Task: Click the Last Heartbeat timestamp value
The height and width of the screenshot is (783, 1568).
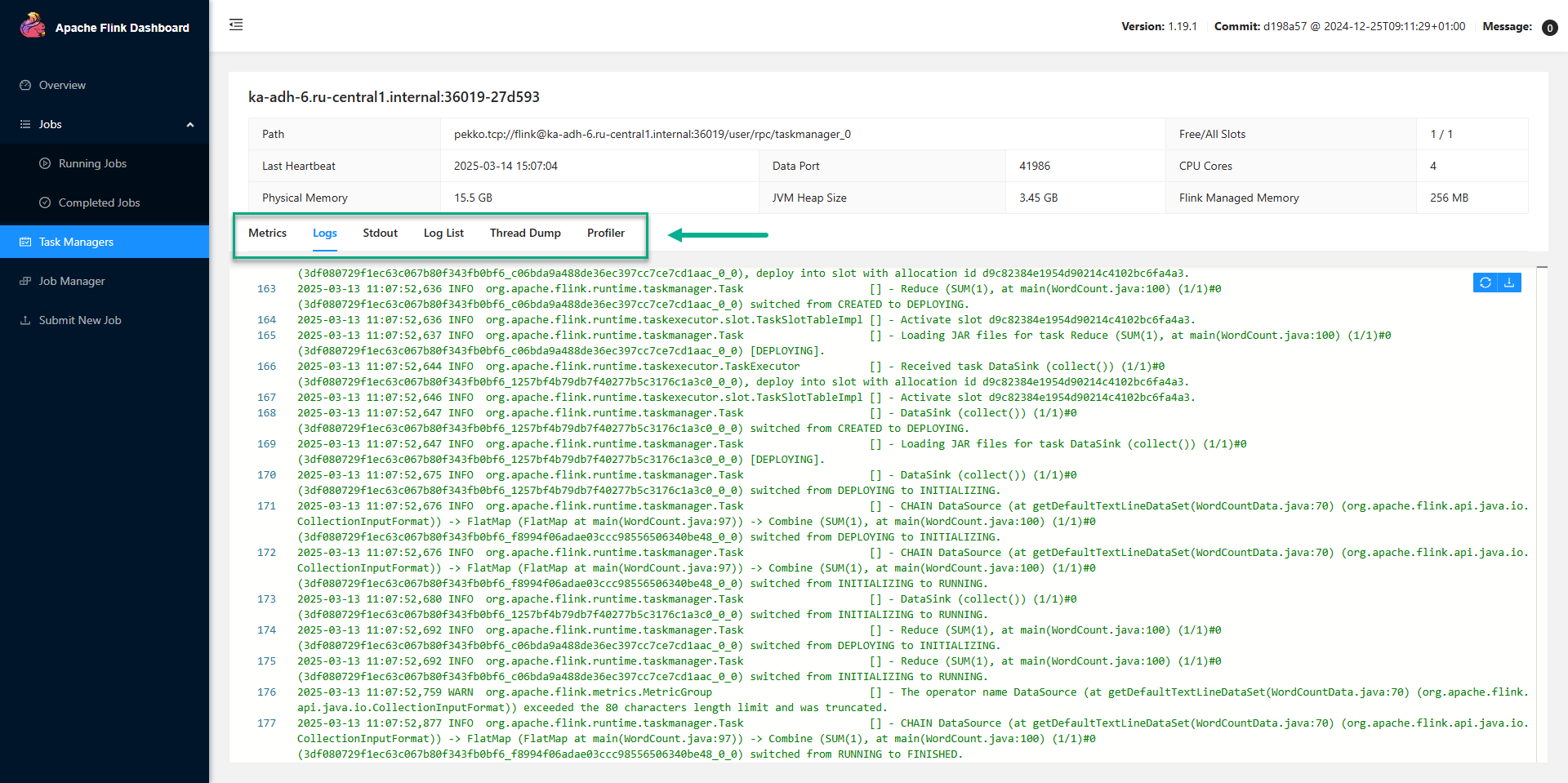Action: click(506, 166)
